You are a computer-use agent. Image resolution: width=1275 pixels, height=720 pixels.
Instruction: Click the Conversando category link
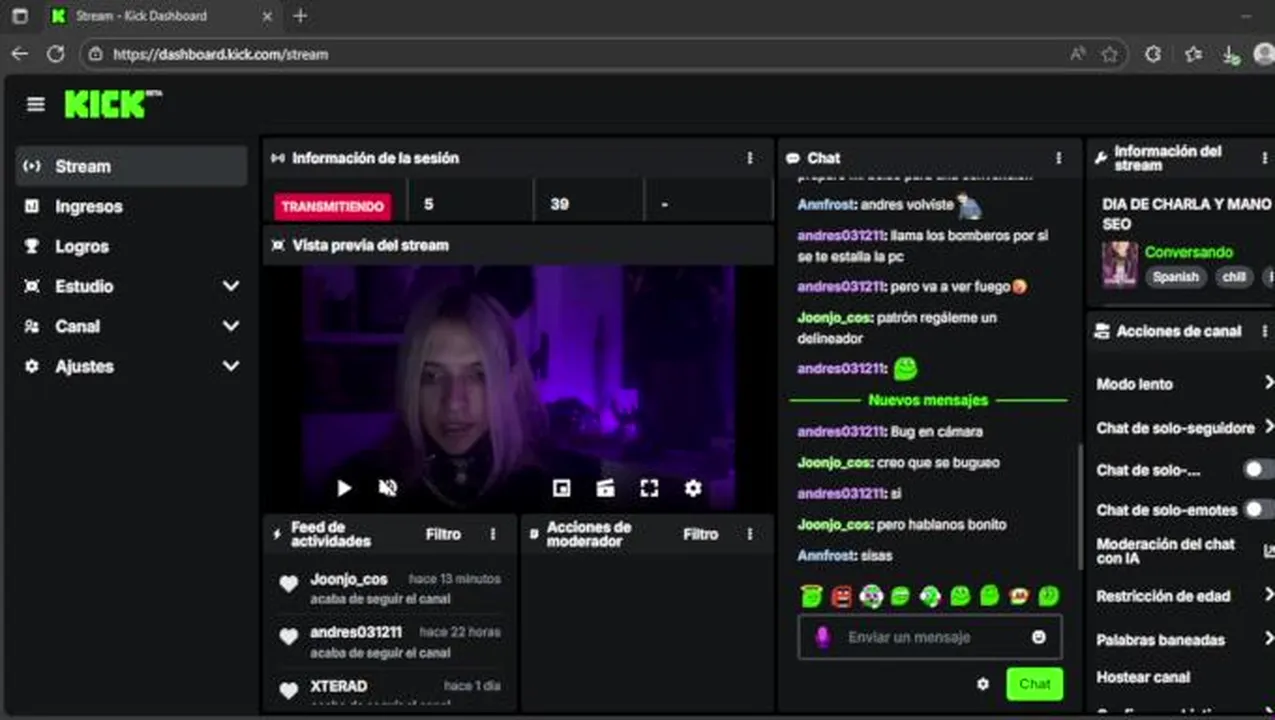tap(1189, 252)
